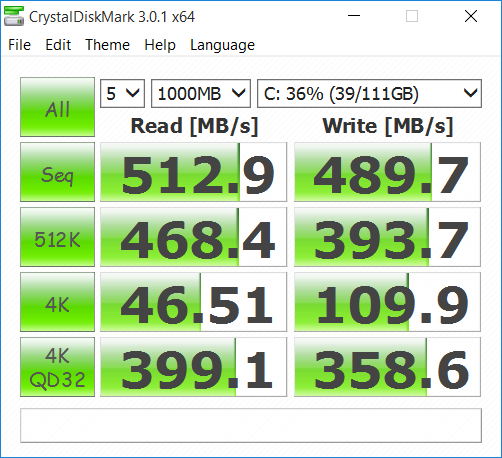
Task: Run all benchmarks with the All button
Action: (57, 107)
